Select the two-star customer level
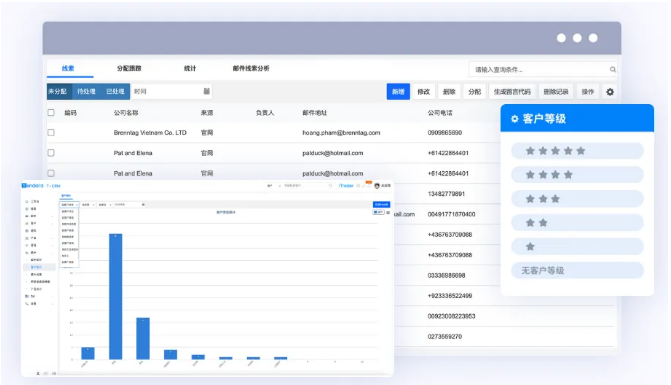 click(x=577, y=222)
